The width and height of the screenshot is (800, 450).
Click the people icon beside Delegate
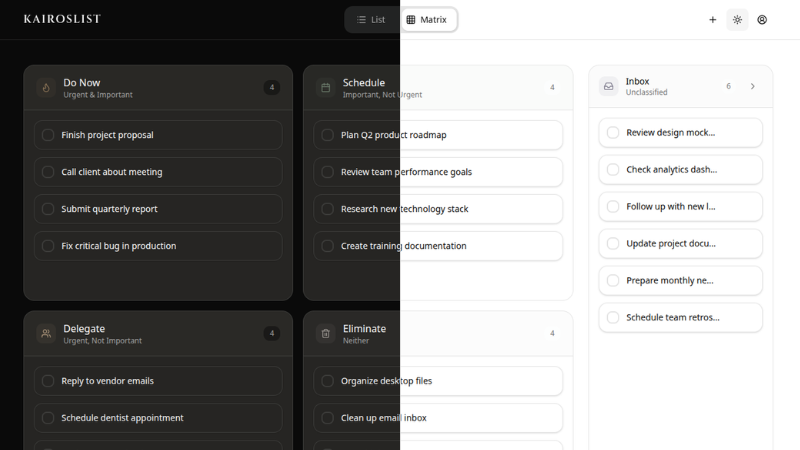46,334
